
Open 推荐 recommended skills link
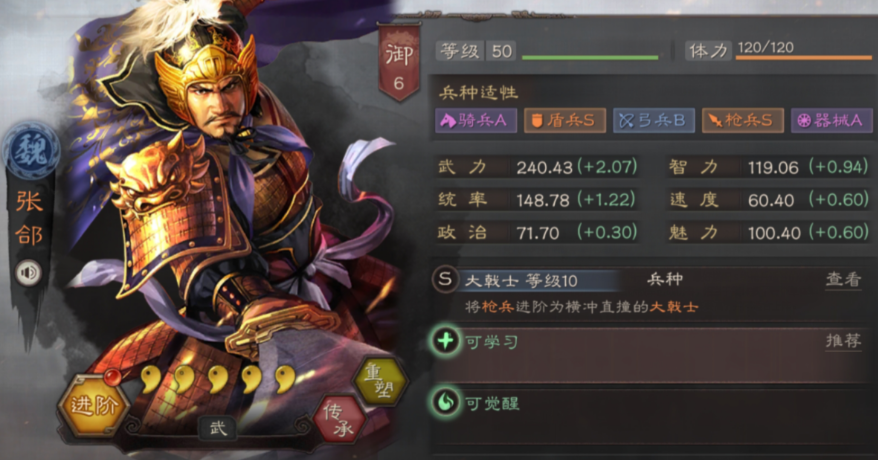click(x=843, y=340)
